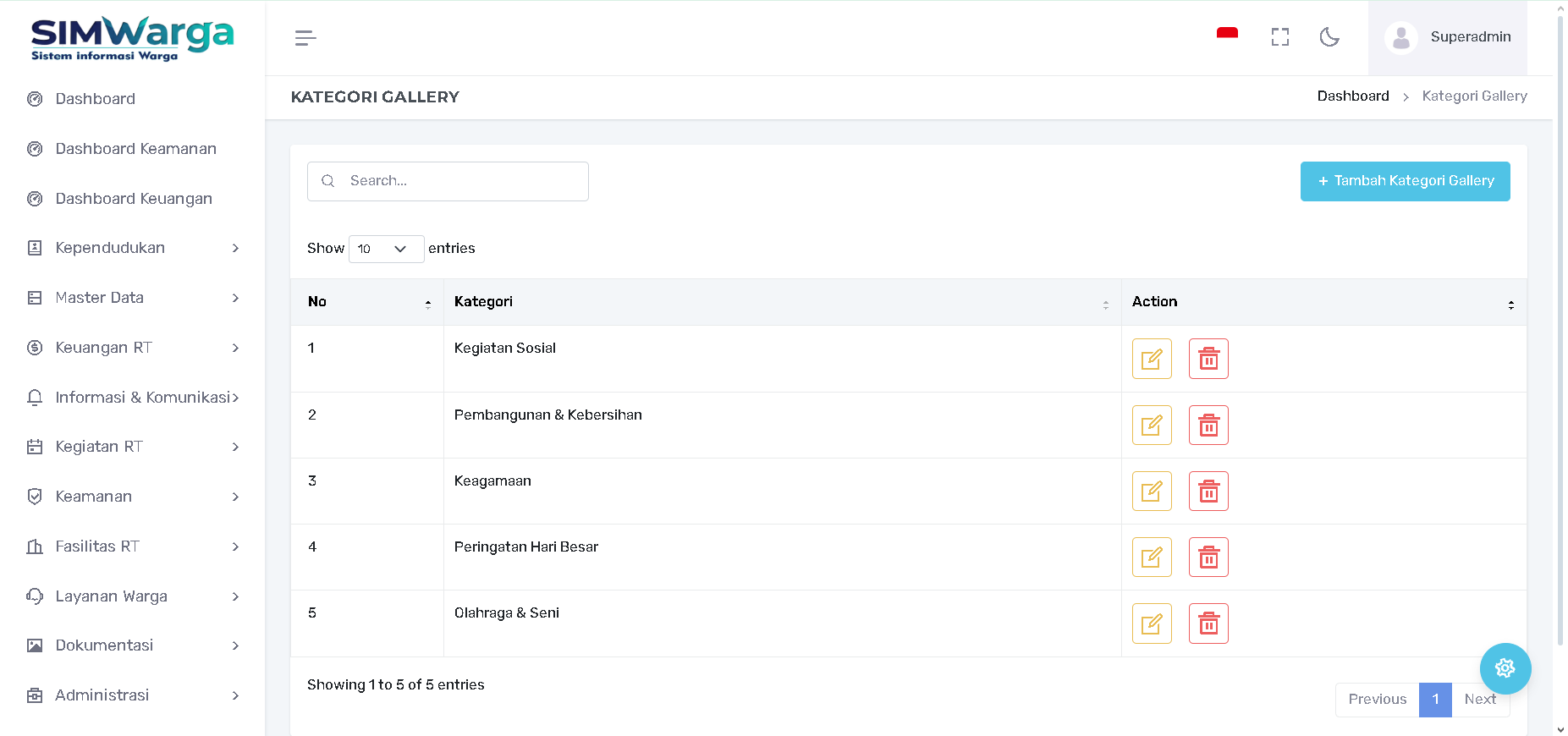Viewport: 1568px width, 736px height.
Task: Click trash icon for Olahraga & Seni
Action: [x=1208, y=623]
